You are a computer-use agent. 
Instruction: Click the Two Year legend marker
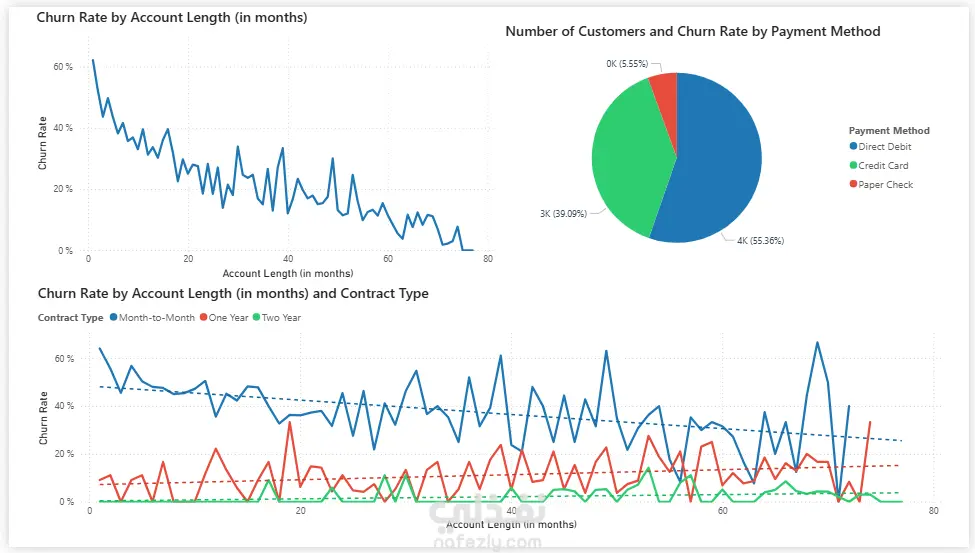(x=256, y=317)
